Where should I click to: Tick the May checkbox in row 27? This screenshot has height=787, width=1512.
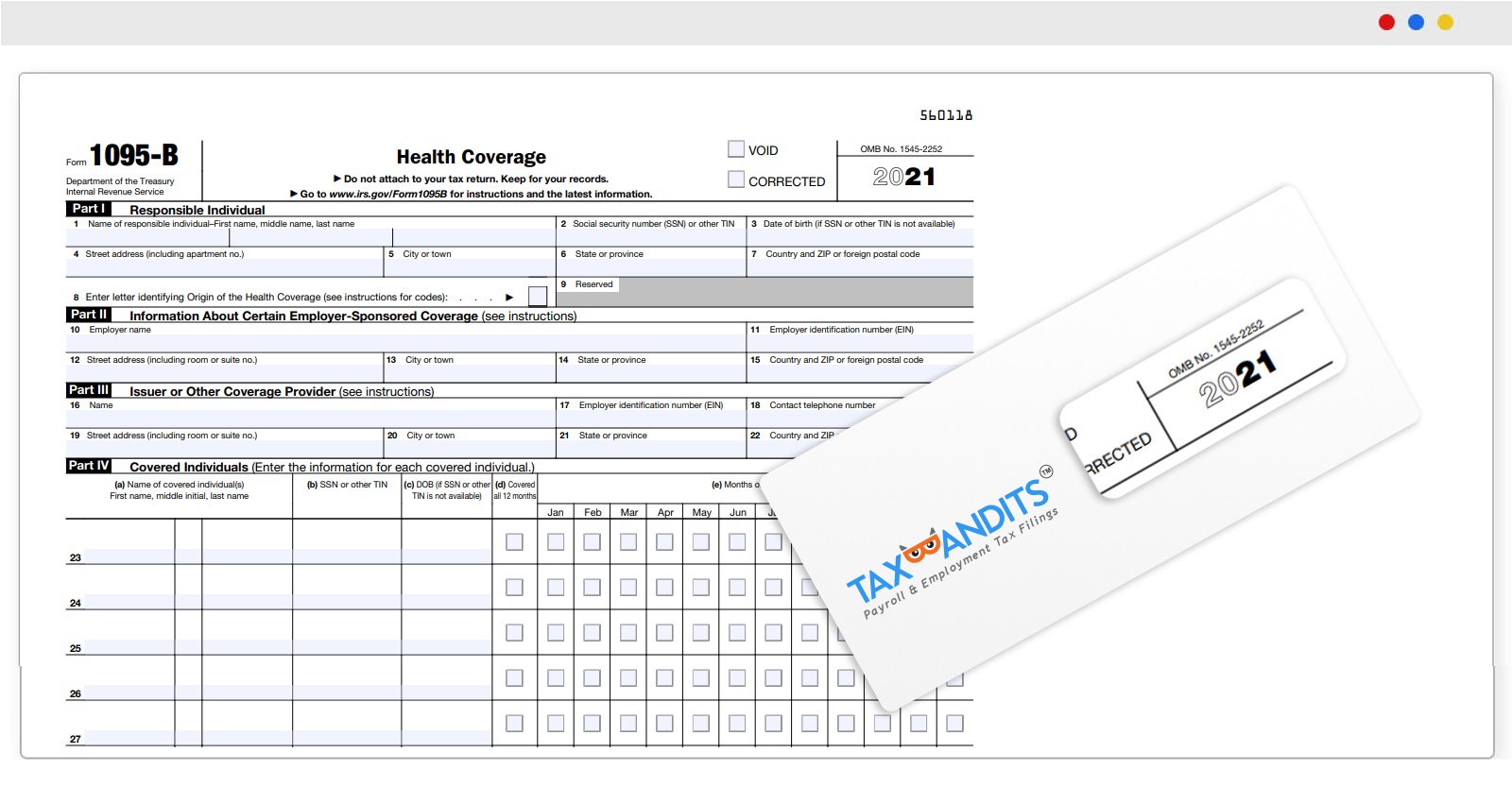[x=700, y=724]
